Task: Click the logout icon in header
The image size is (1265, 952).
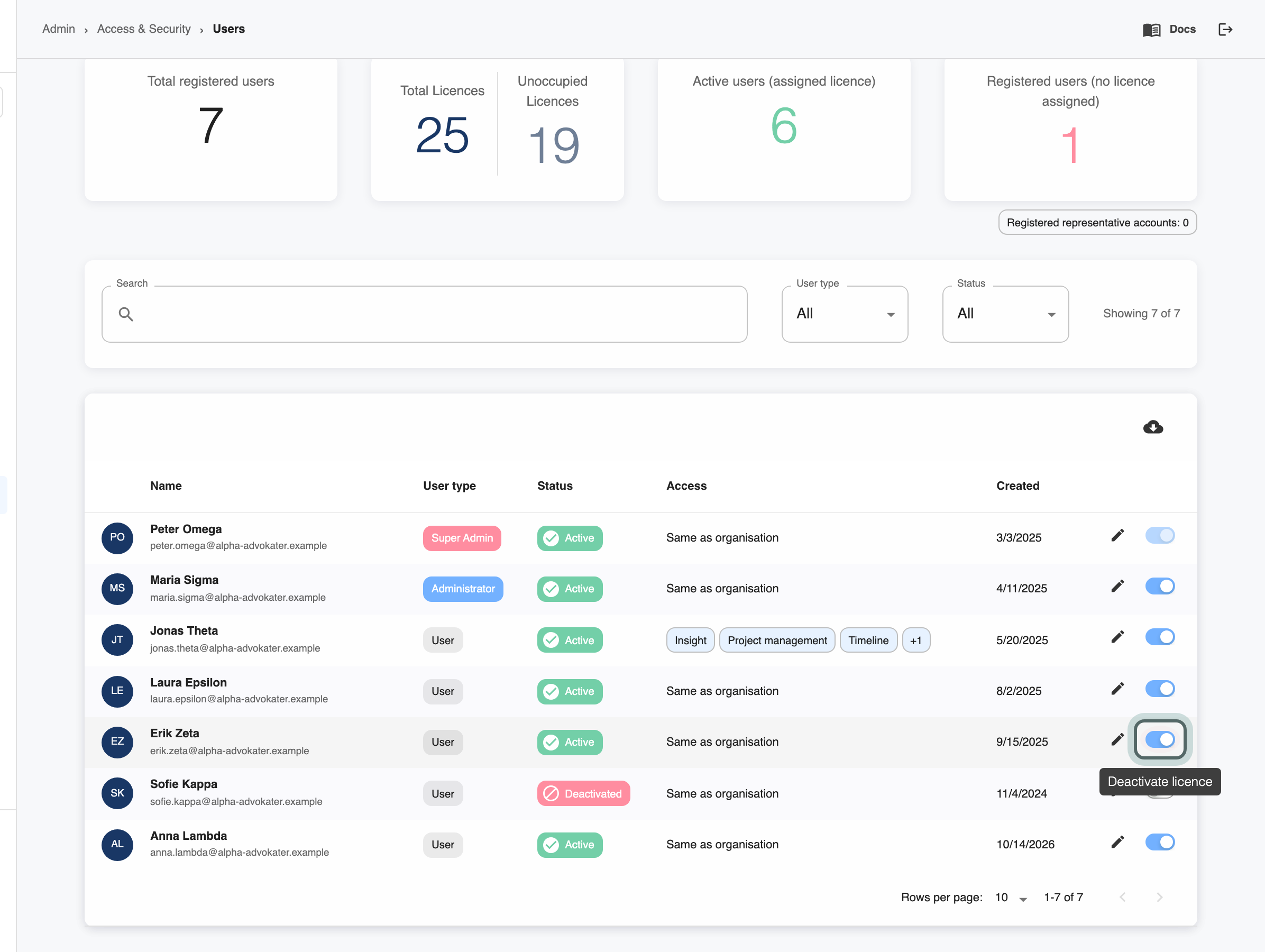Action: (1225, 30)
